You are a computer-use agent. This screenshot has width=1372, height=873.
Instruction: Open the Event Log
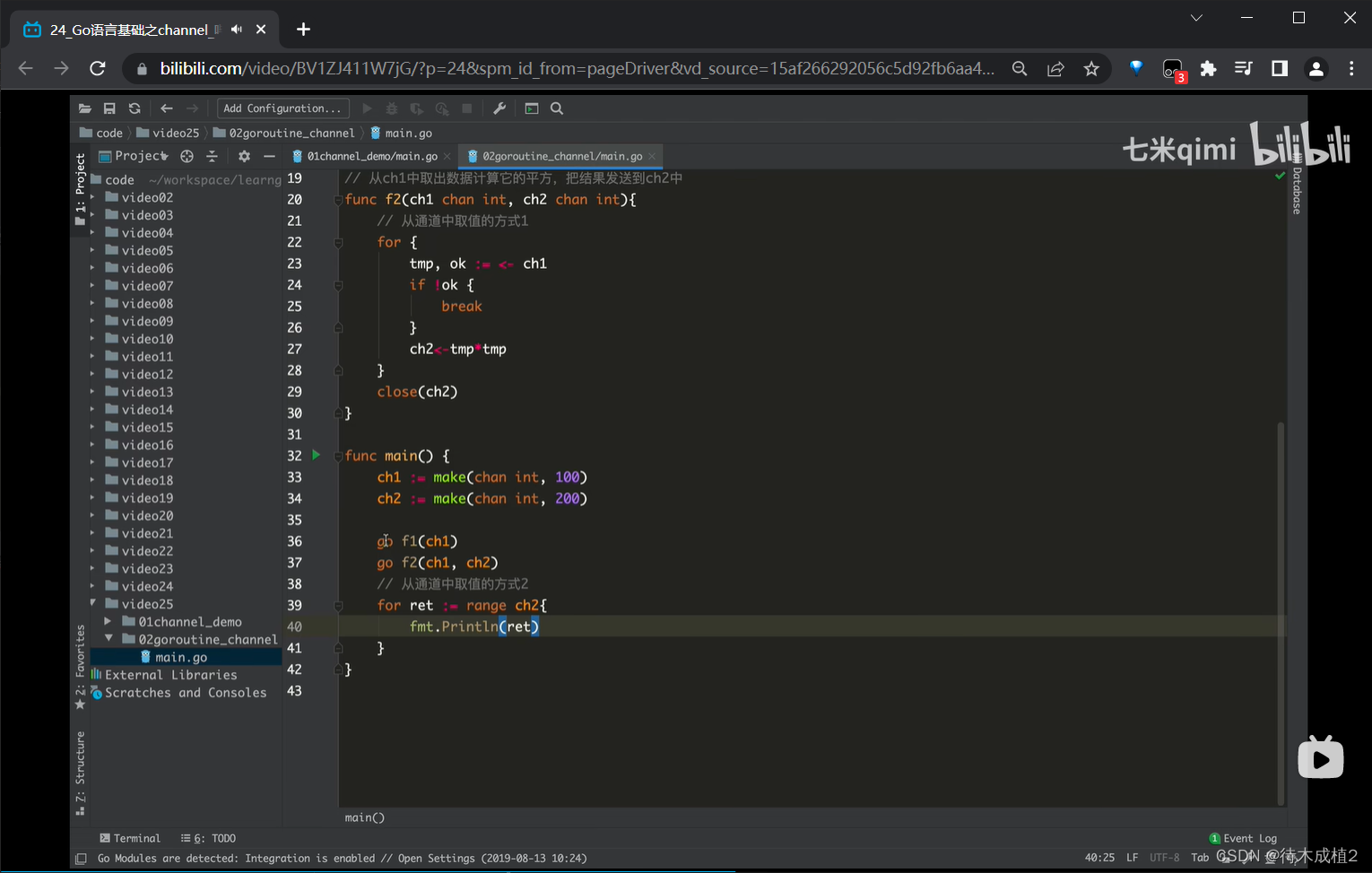1243,838
